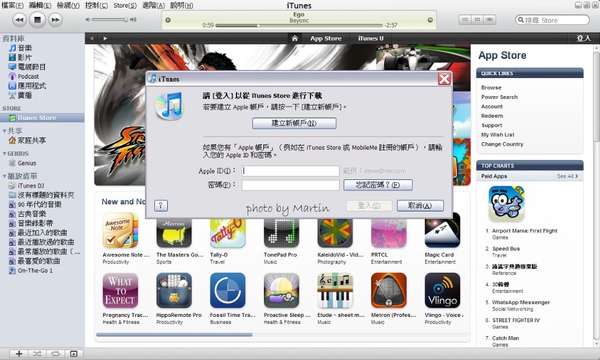
Task: Open the 檔案(F) menu
Action: pos(13,5)
